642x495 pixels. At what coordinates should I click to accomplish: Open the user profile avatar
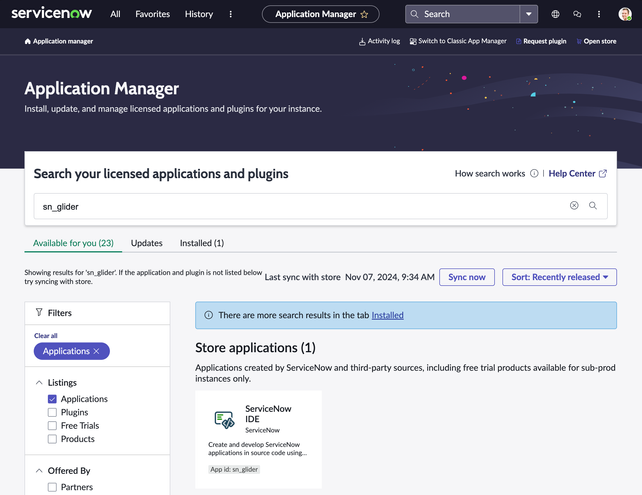pos(625,14)
